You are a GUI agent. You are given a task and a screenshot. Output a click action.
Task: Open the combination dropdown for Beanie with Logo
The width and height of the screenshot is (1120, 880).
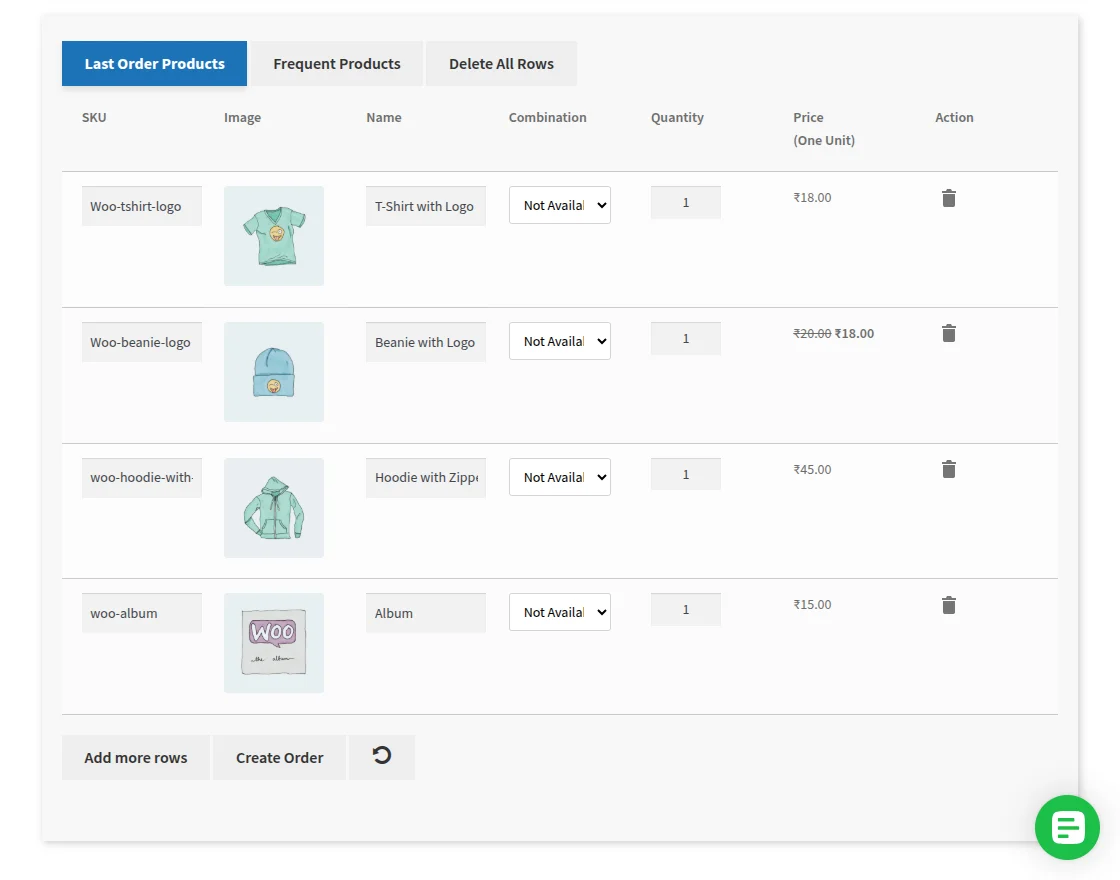tap(559, 341)
